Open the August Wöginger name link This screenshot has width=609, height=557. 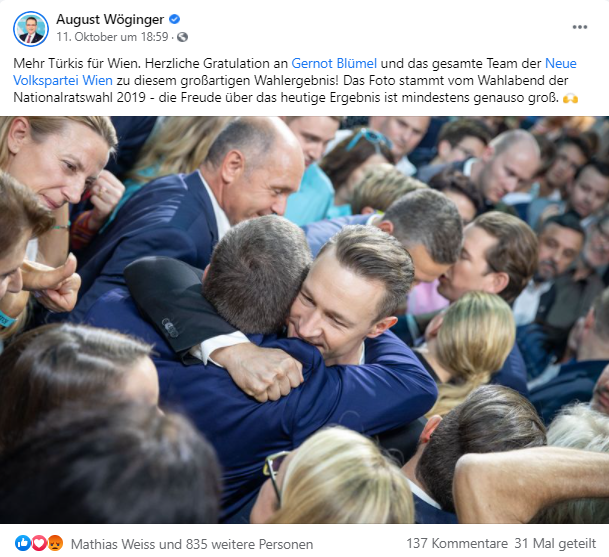(110, 19)
